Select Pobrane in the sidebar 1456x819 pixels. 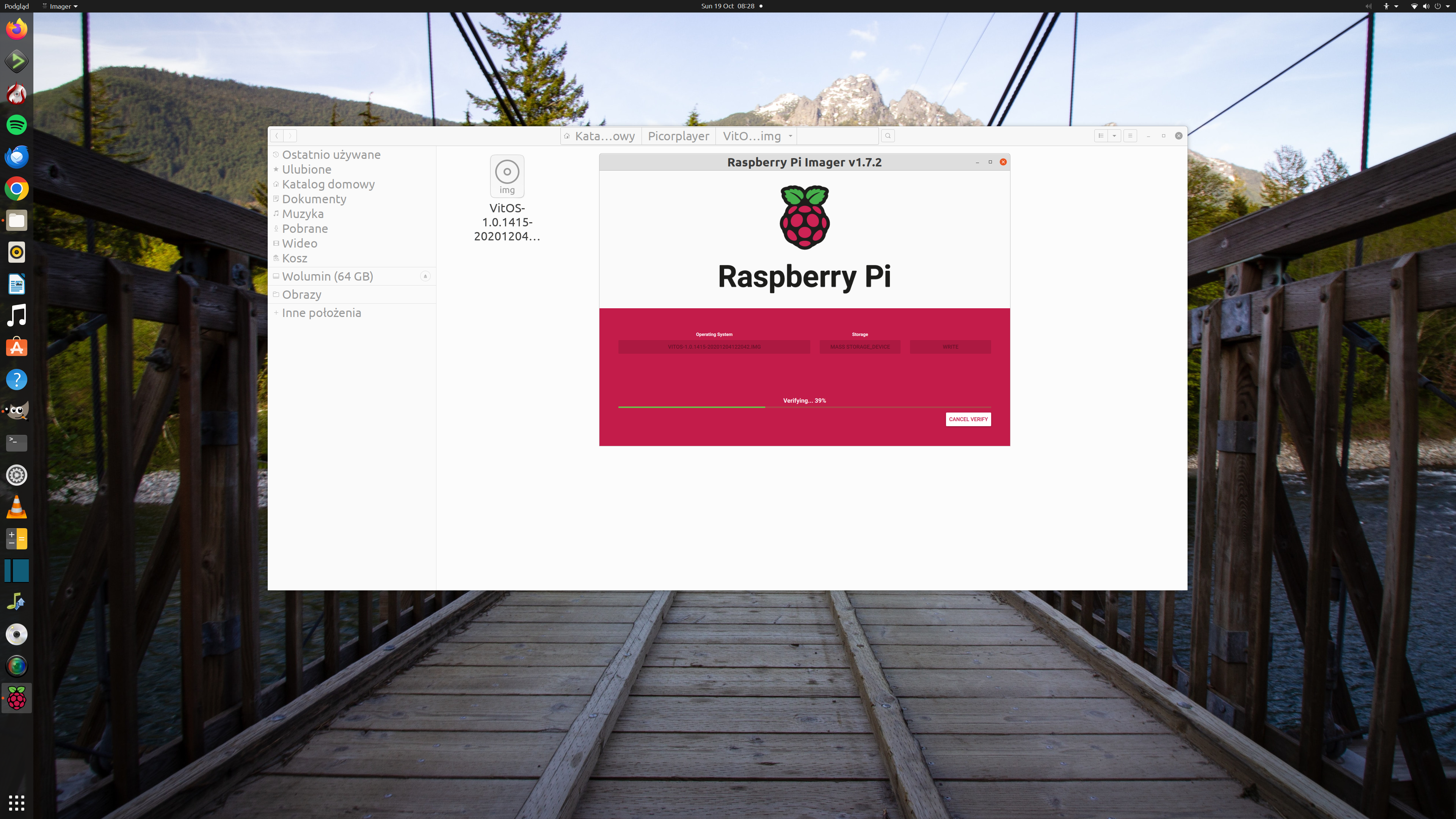tap(304, 228)
